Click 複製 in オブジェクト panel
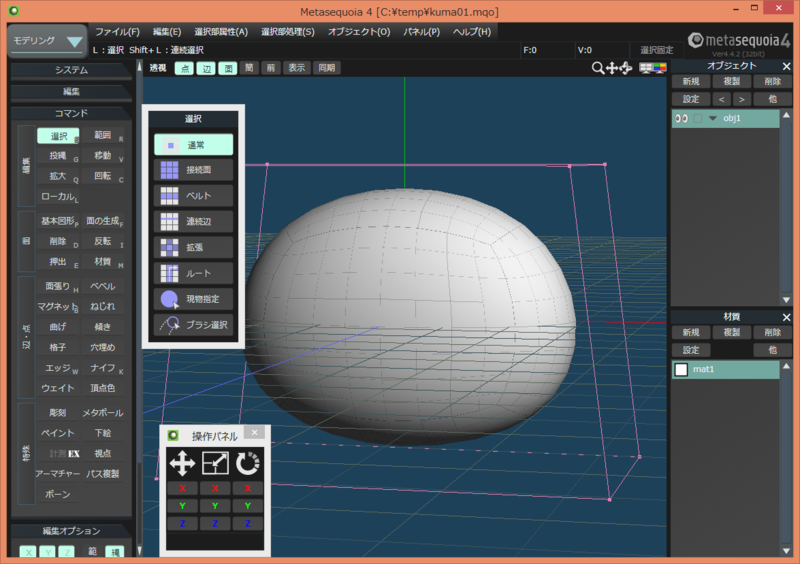The width and height of the screenshot is (800, 564). coord(732,82)
